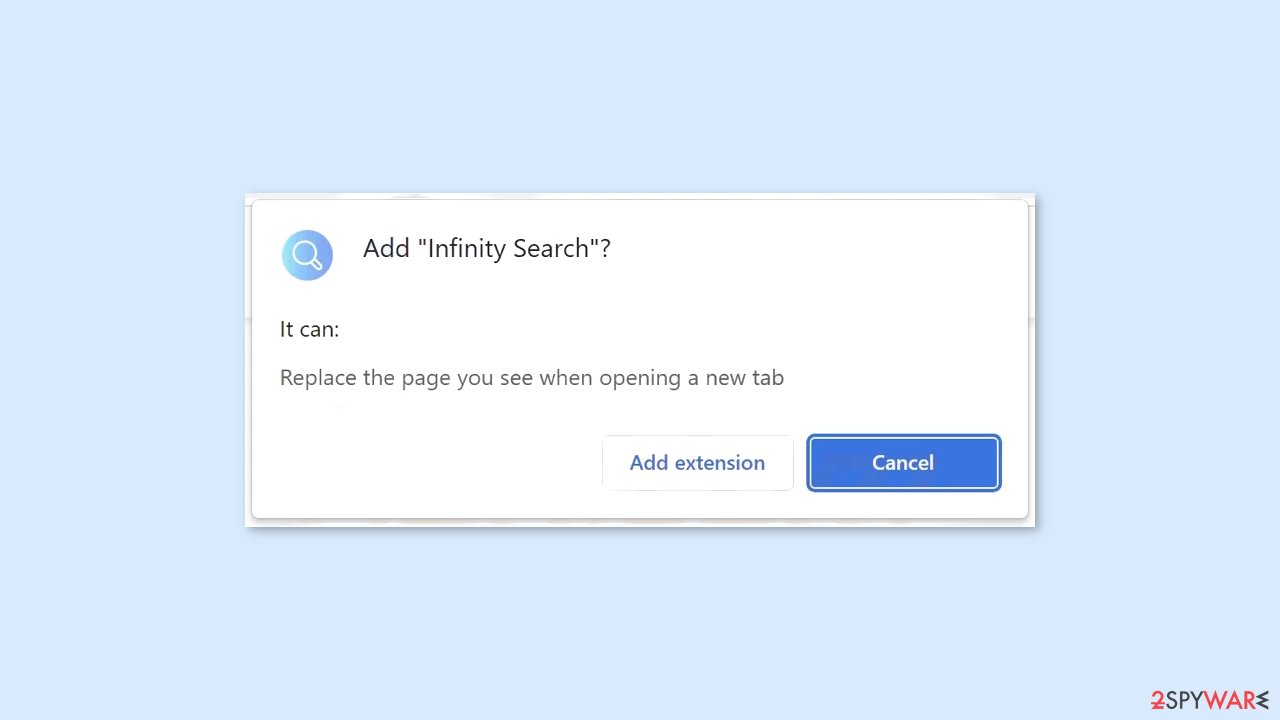Click the 'Add "Infinity Search"?' dialog title
Viewport: 1280px width, 720px height.
tap(486, 249)
